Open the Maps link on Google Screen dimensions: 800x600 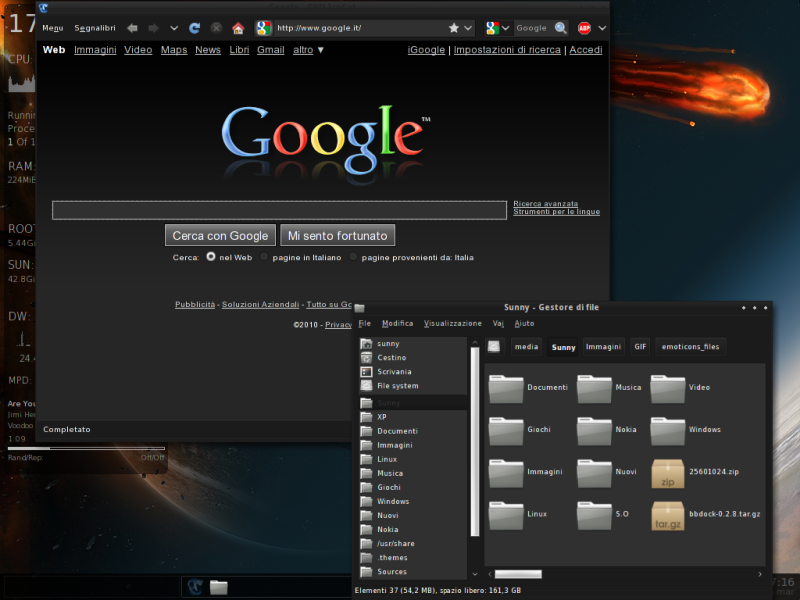(x=174, y=49)
